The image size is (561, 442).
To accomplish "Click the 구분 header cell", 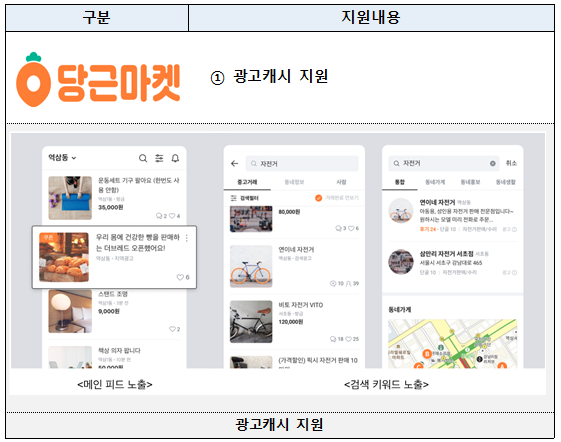I will [x=97, y=17].
